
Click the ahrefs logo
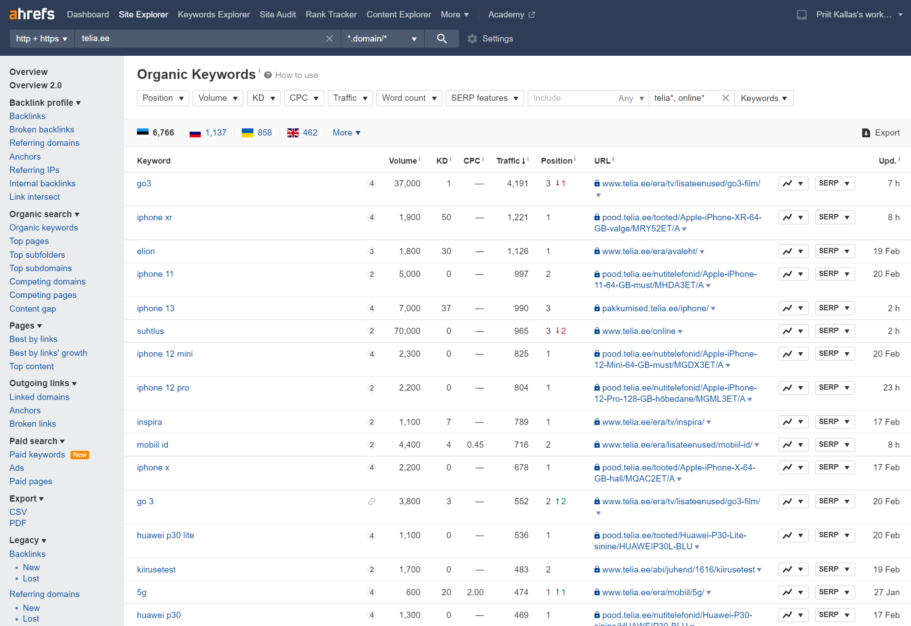[31, 14]
